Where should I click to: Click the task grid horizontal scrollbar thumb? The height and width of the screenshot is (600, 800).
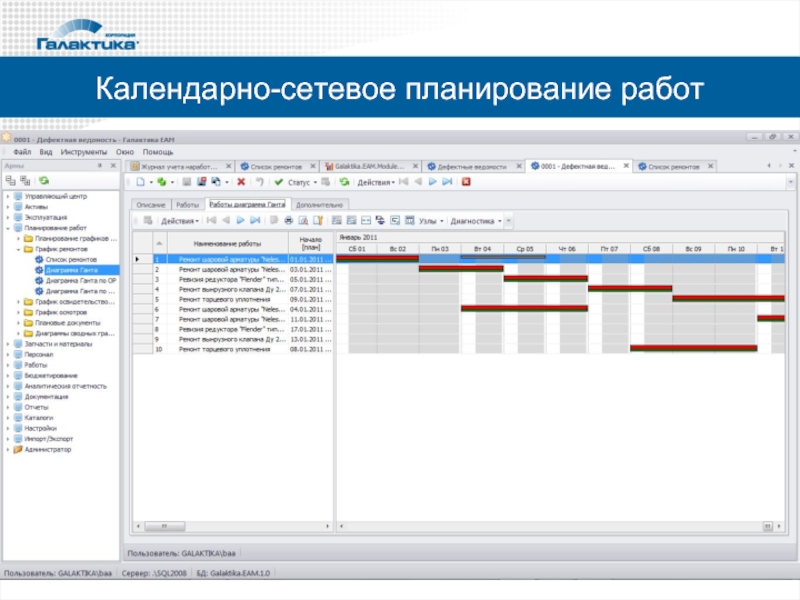click(x=164, y=526)
